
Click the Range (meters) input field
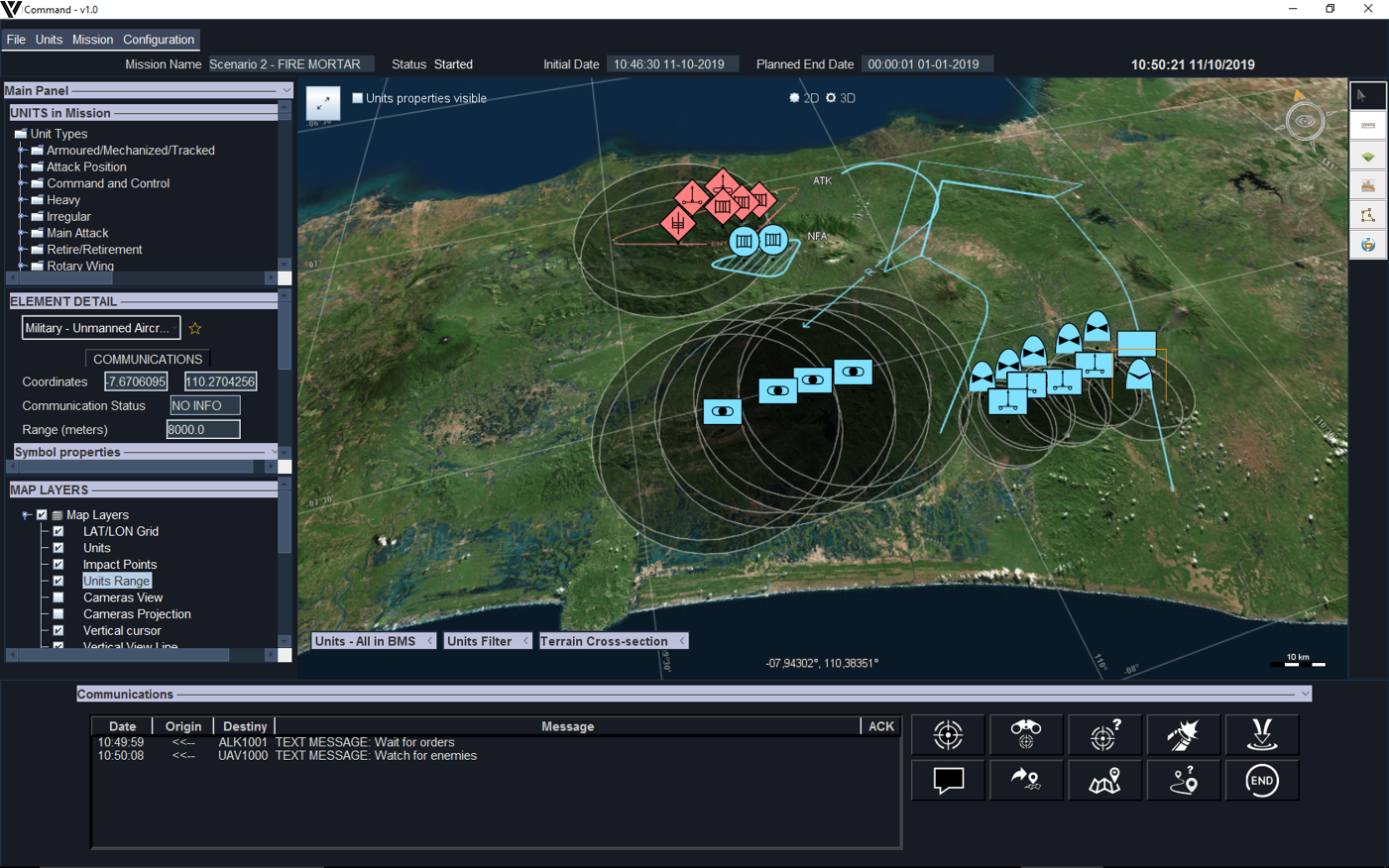(x=202, y=429)
